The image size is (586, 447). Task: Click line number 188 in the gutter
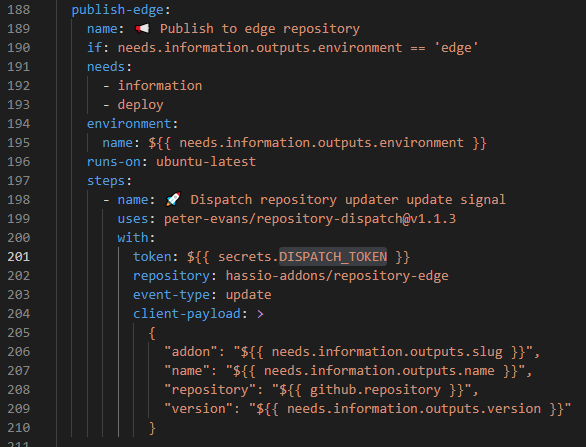pos(19,9)
